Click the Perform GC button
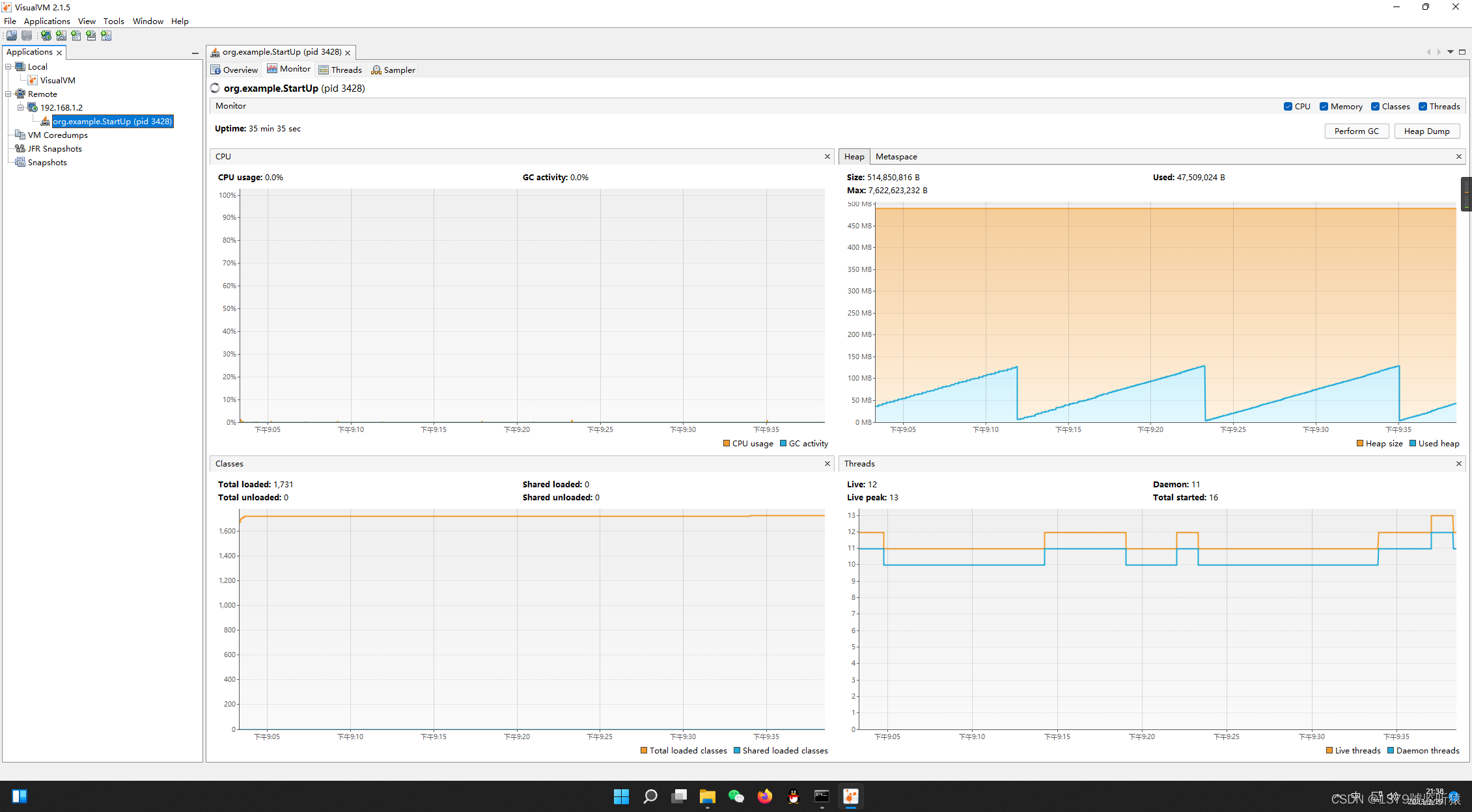 1357,131
